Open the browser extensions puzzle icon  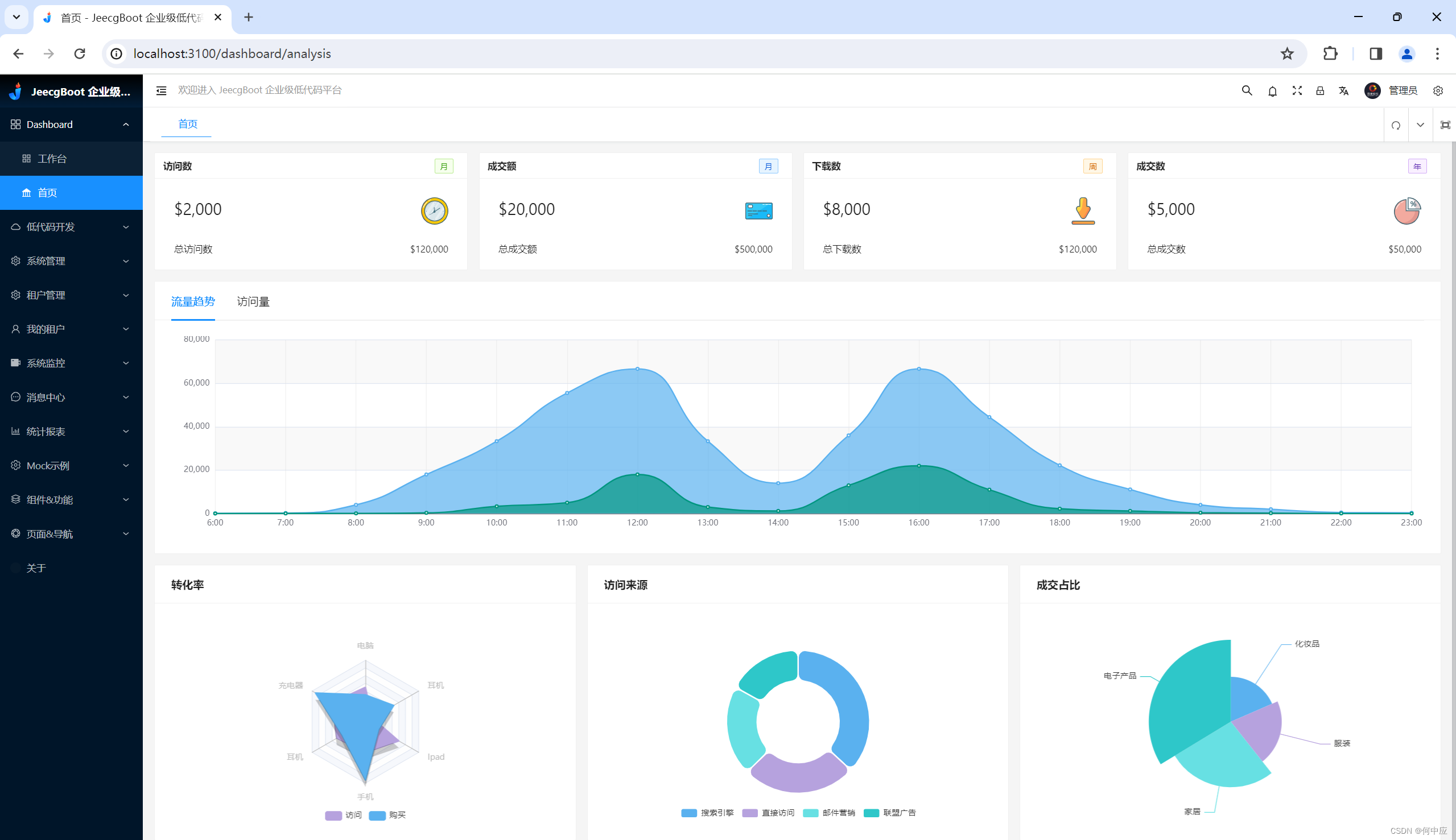1330,53
